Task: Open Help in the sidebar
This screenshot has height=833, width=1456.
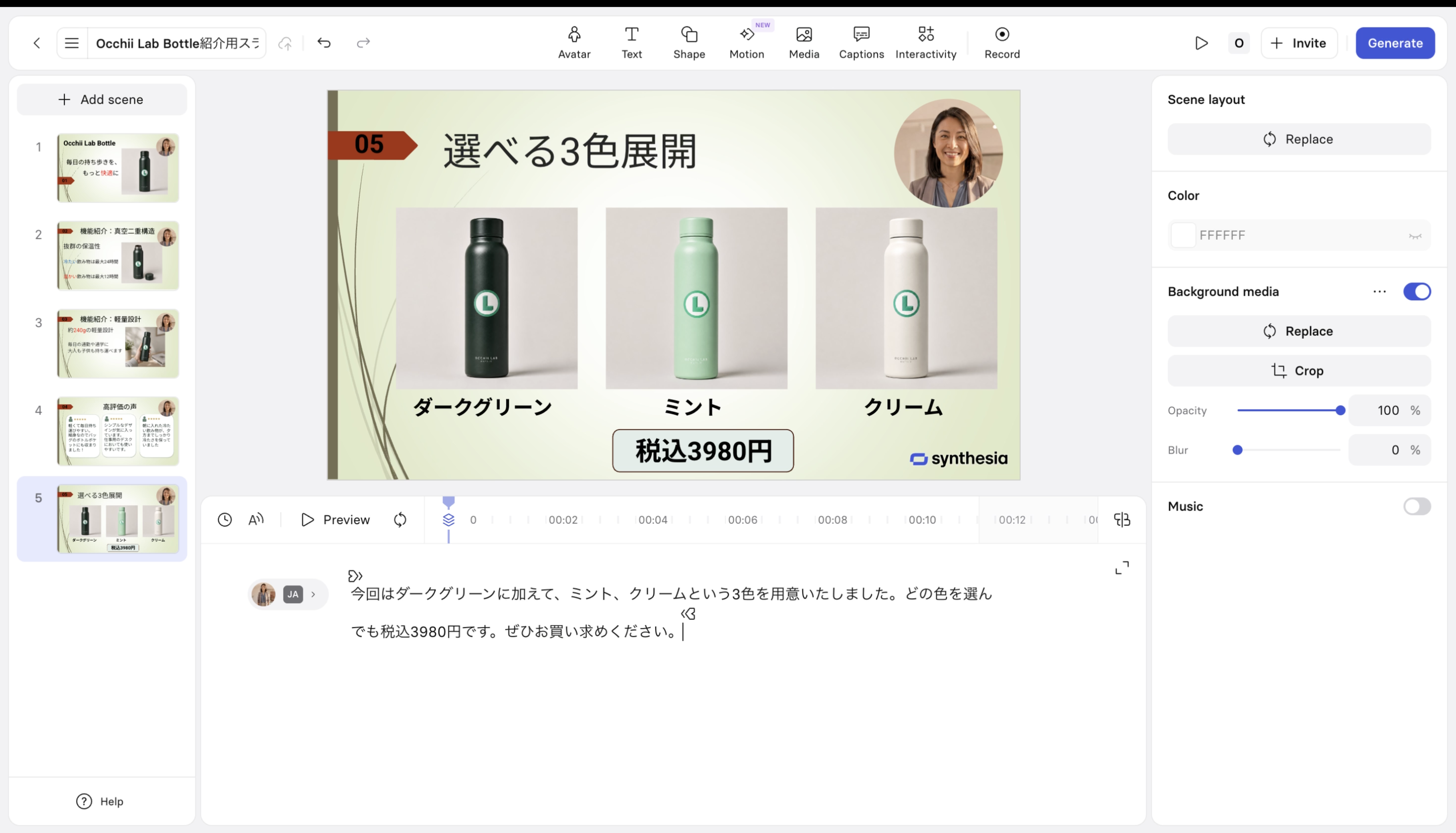Action: [x=100, y=801]
